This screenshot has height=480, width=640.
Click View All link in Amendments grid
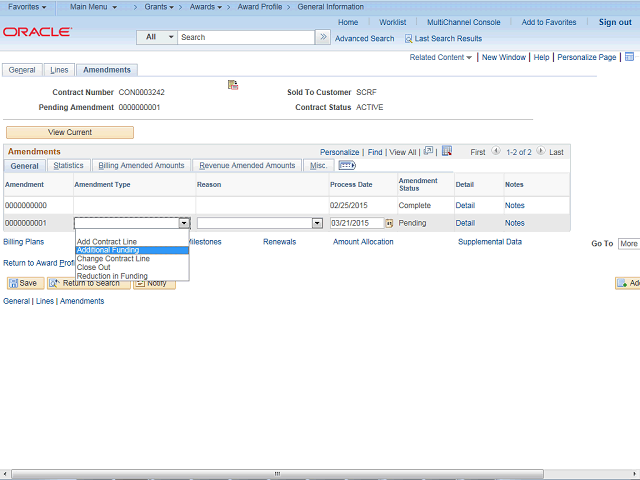(x=402, y=152)
